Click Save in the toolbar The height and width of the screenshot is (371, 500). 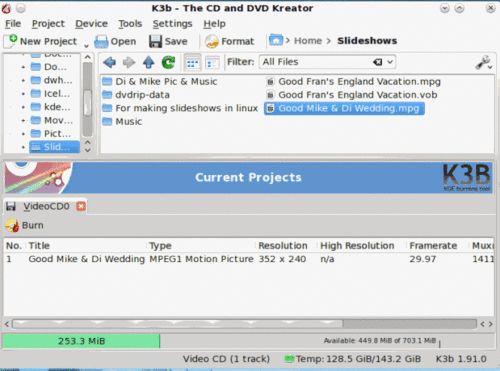(x=168, y=41)
